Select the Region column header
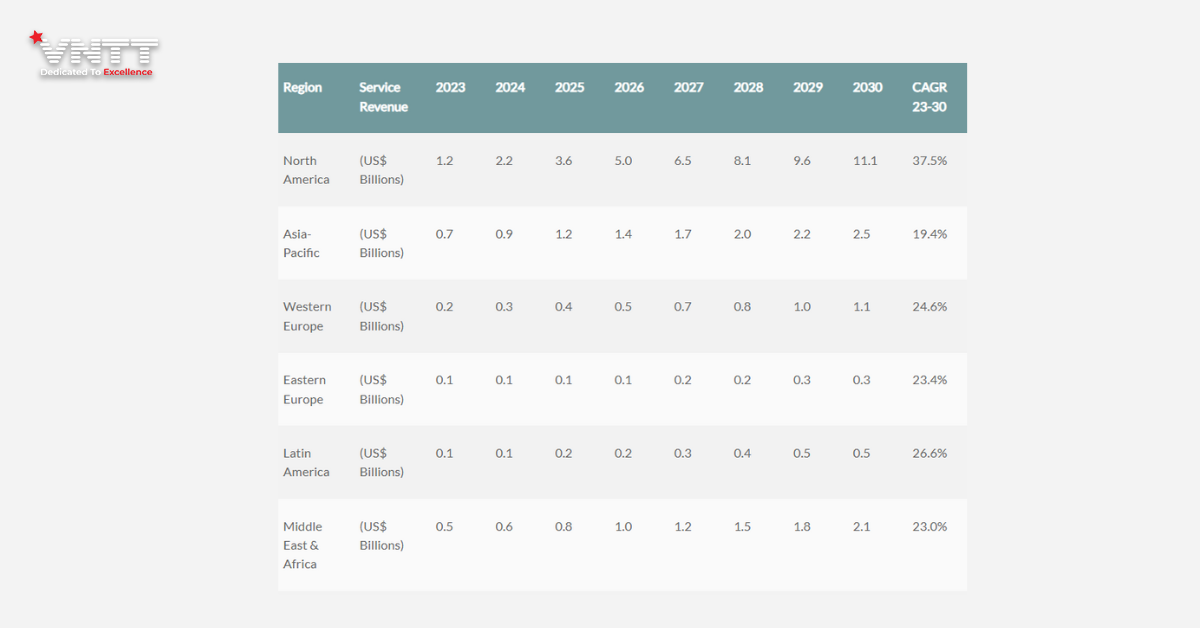Viewport: 1200px width, 628px height. click(302, 87)
